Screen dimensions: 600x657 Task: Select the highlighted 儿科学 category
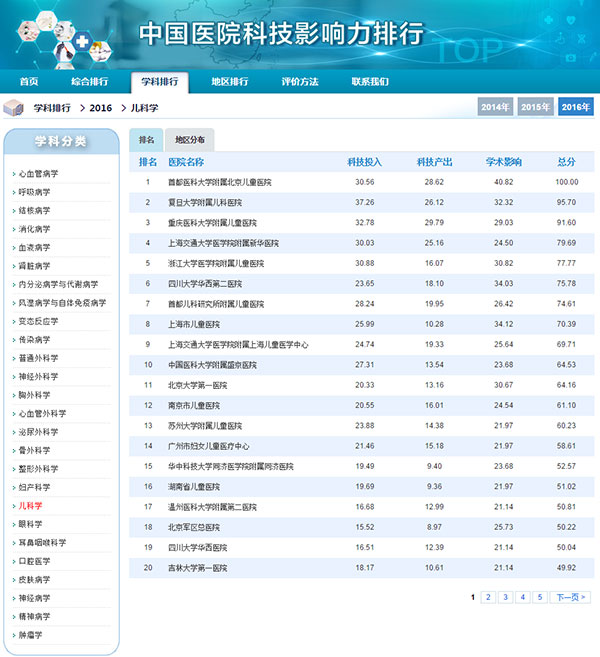click(30, 506)
